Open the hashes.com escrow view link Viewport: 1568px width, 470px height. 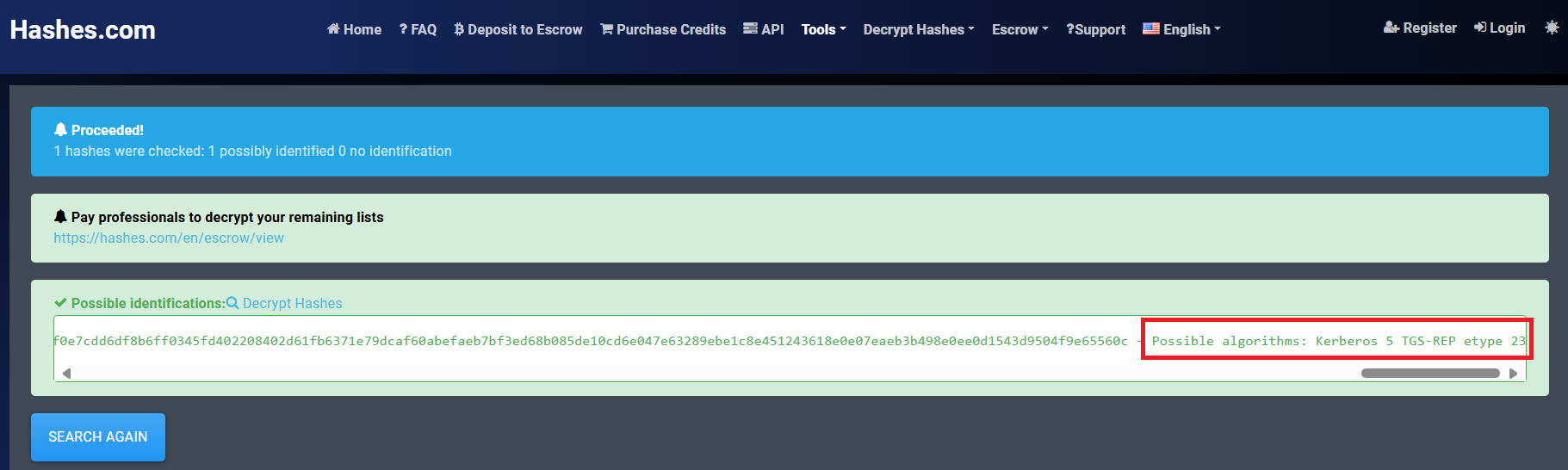point(169,238)
